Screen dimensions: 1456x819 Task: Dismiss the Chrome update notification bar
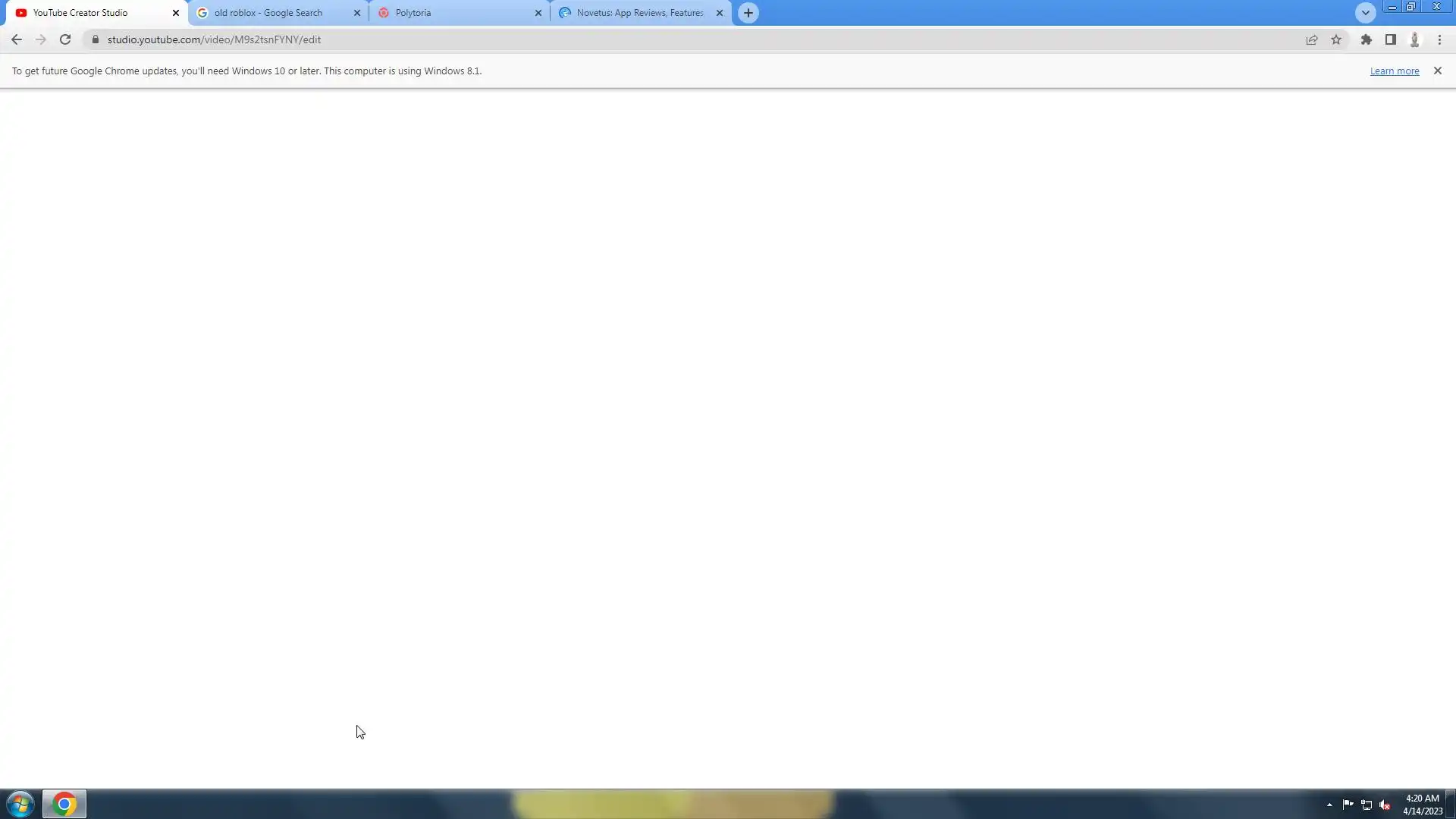click(1437, 71)
